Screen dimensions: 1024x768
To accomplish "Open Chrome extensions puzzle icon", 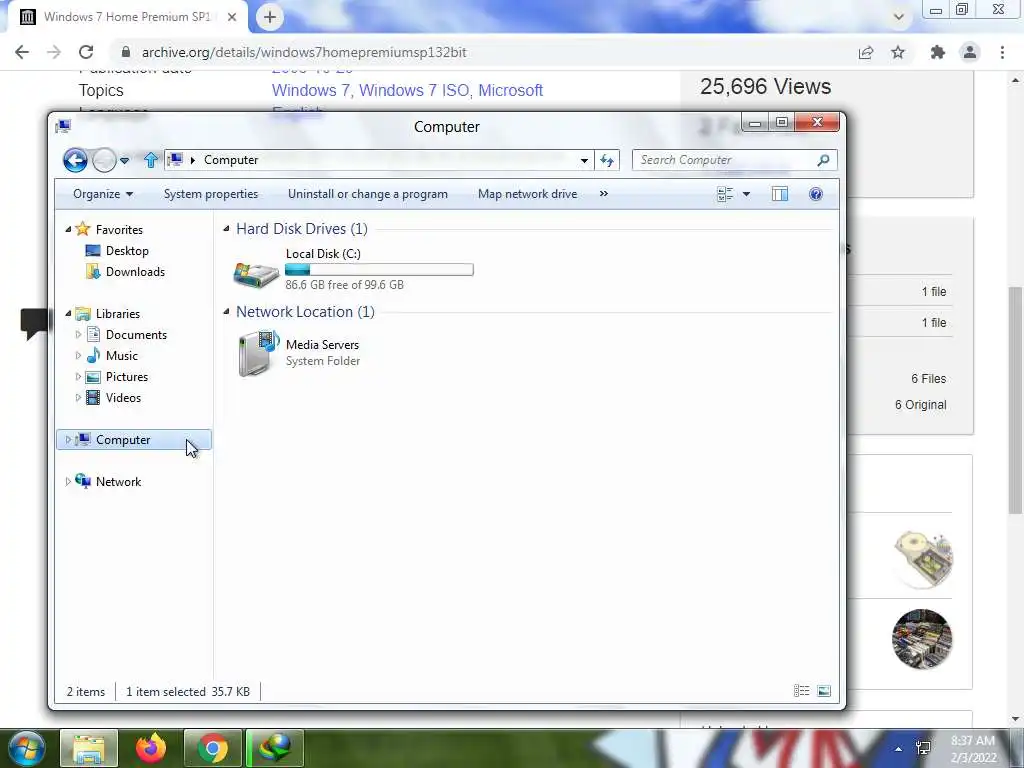I will tap(938, 52).
